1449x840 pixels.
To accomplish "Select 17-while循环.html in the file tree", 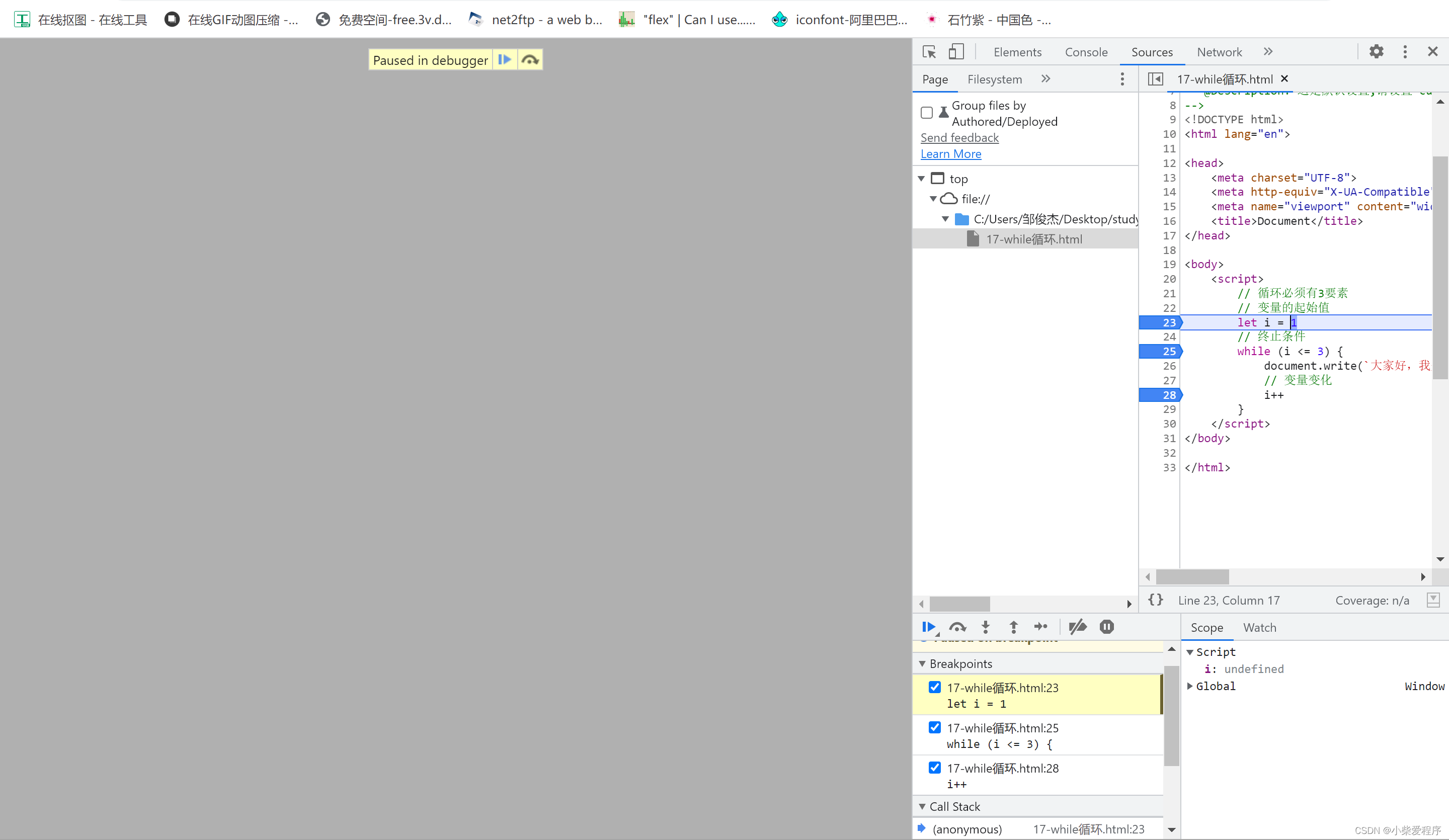I will pyautogui.click(x=1025, y=239).
